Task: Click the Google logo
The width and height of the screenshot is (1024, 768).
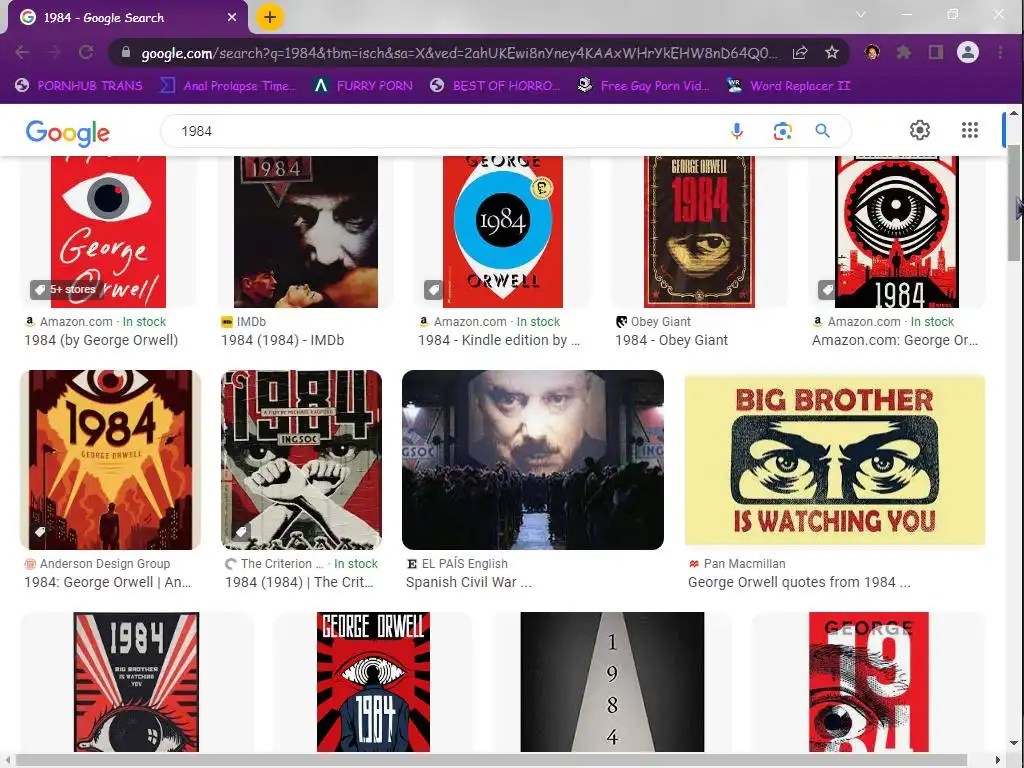Action: (x=68, y=133)
